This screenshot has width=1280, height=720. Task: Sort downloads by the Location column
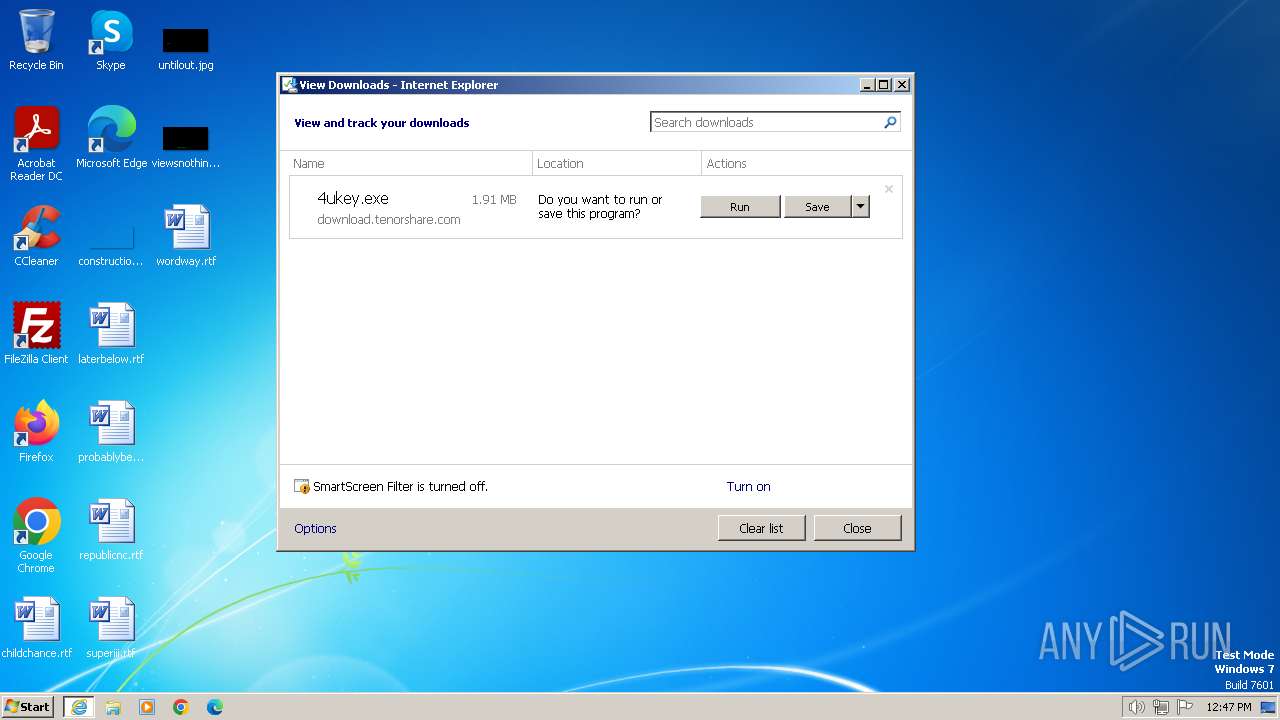[617, 163]
